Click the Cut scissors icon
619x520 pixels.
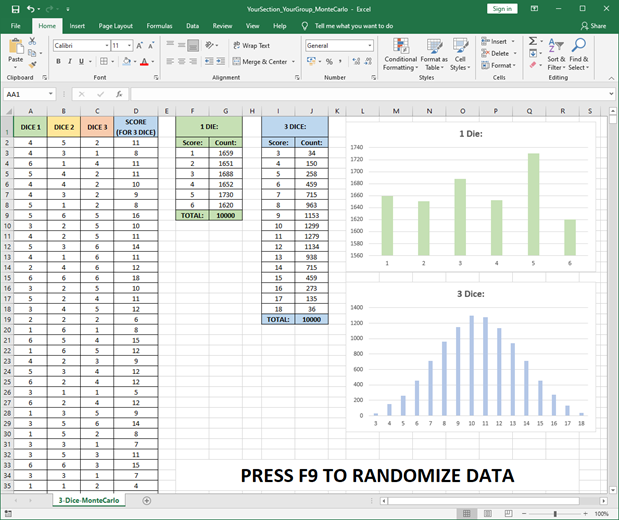(32, 41)
